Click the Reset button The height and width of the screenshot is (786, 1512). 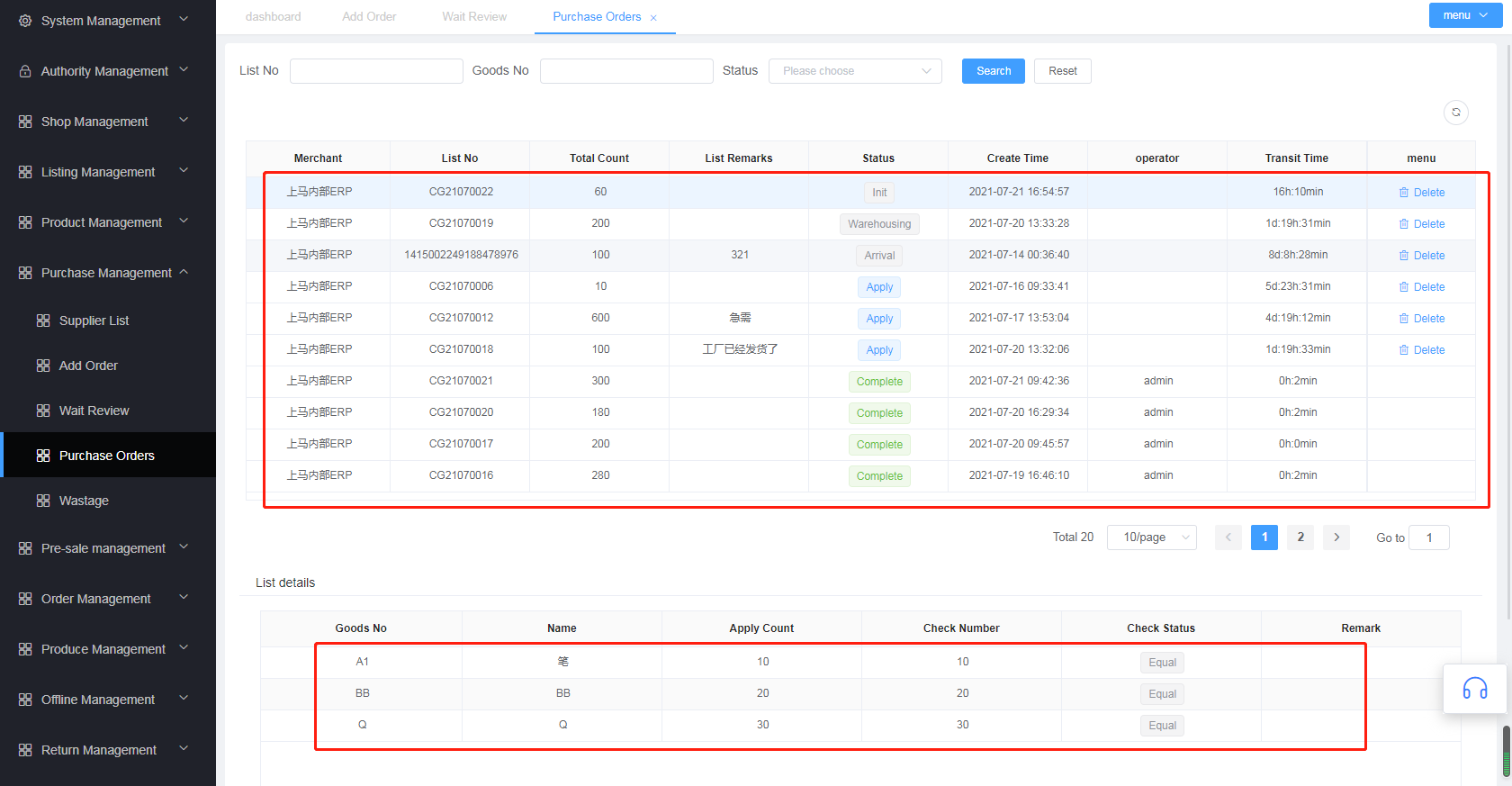[x=1063, y=71]
